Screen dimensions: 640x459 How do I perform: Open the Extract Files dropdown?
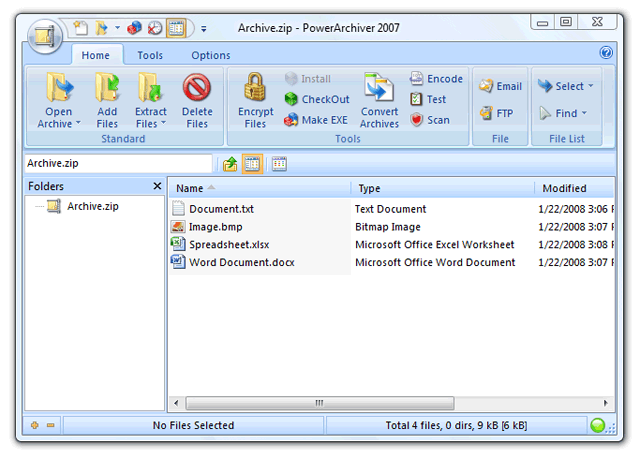tap(151, 124)
